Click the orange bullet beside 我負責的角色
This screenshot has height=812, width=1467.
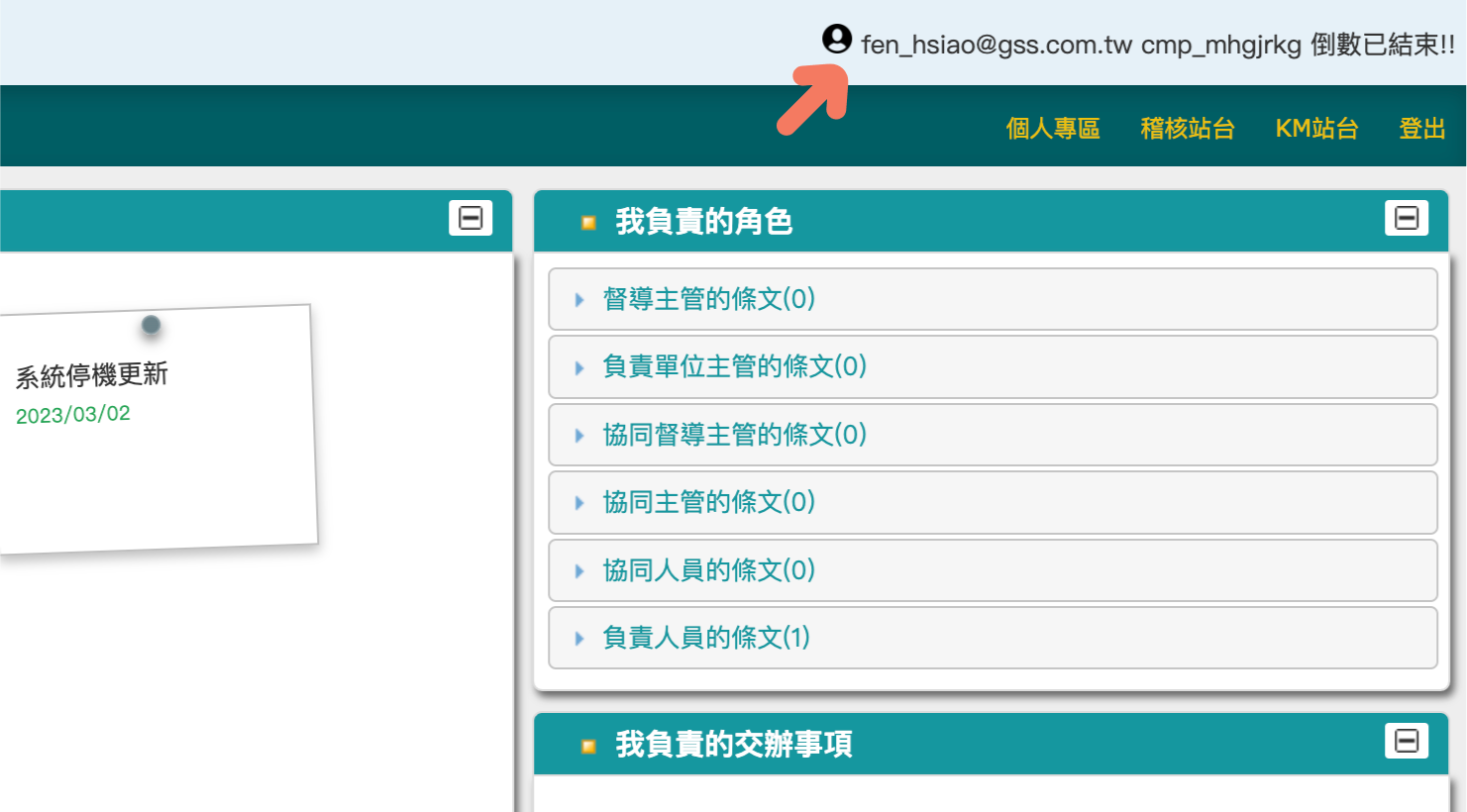coord(588,223)
